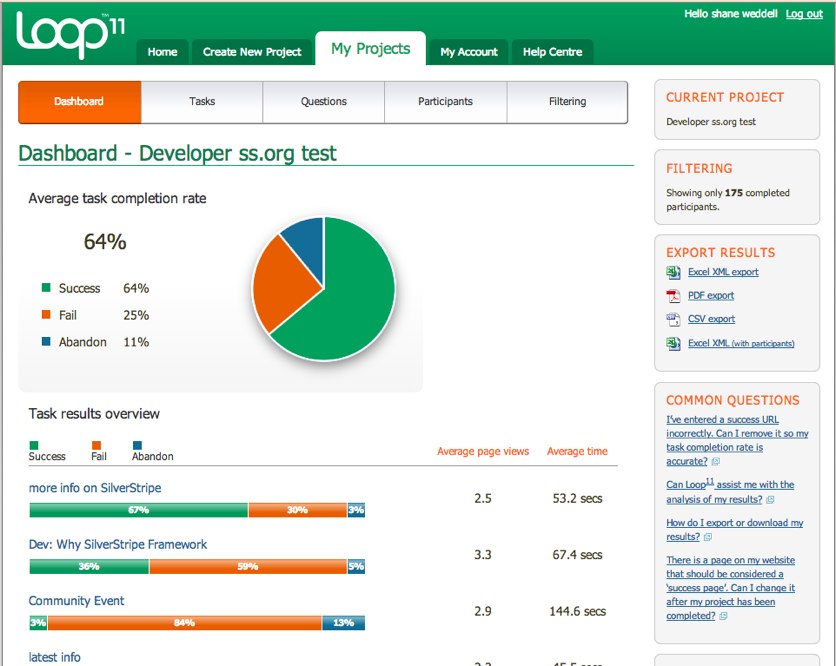Go to Create New Project
This screenshot has height=666, width=836.
point(252,52)
